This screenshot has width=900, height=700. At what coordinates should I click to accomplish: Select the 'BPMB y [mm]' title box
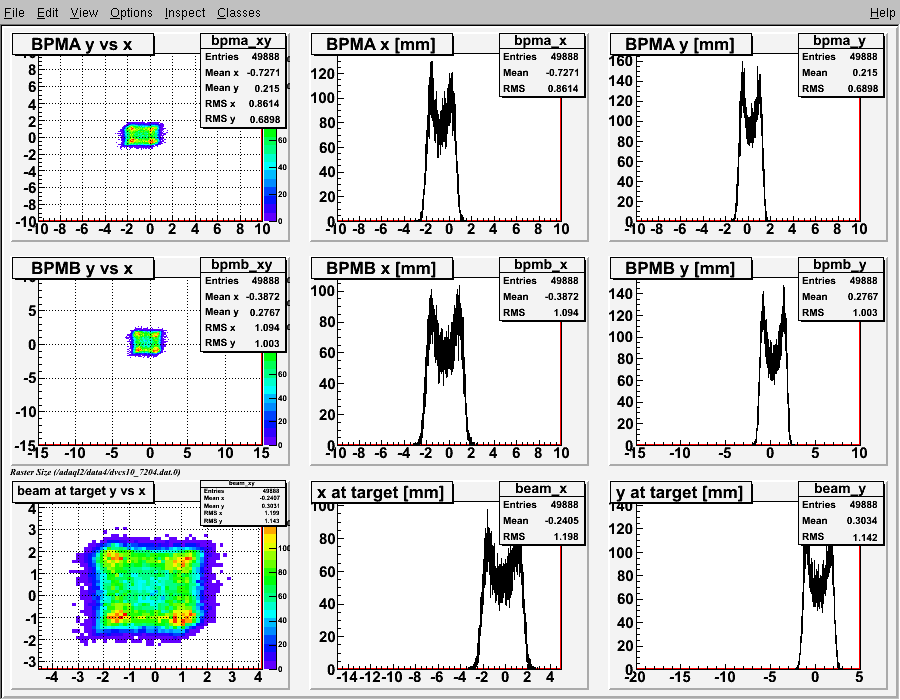tap(681, 268)
